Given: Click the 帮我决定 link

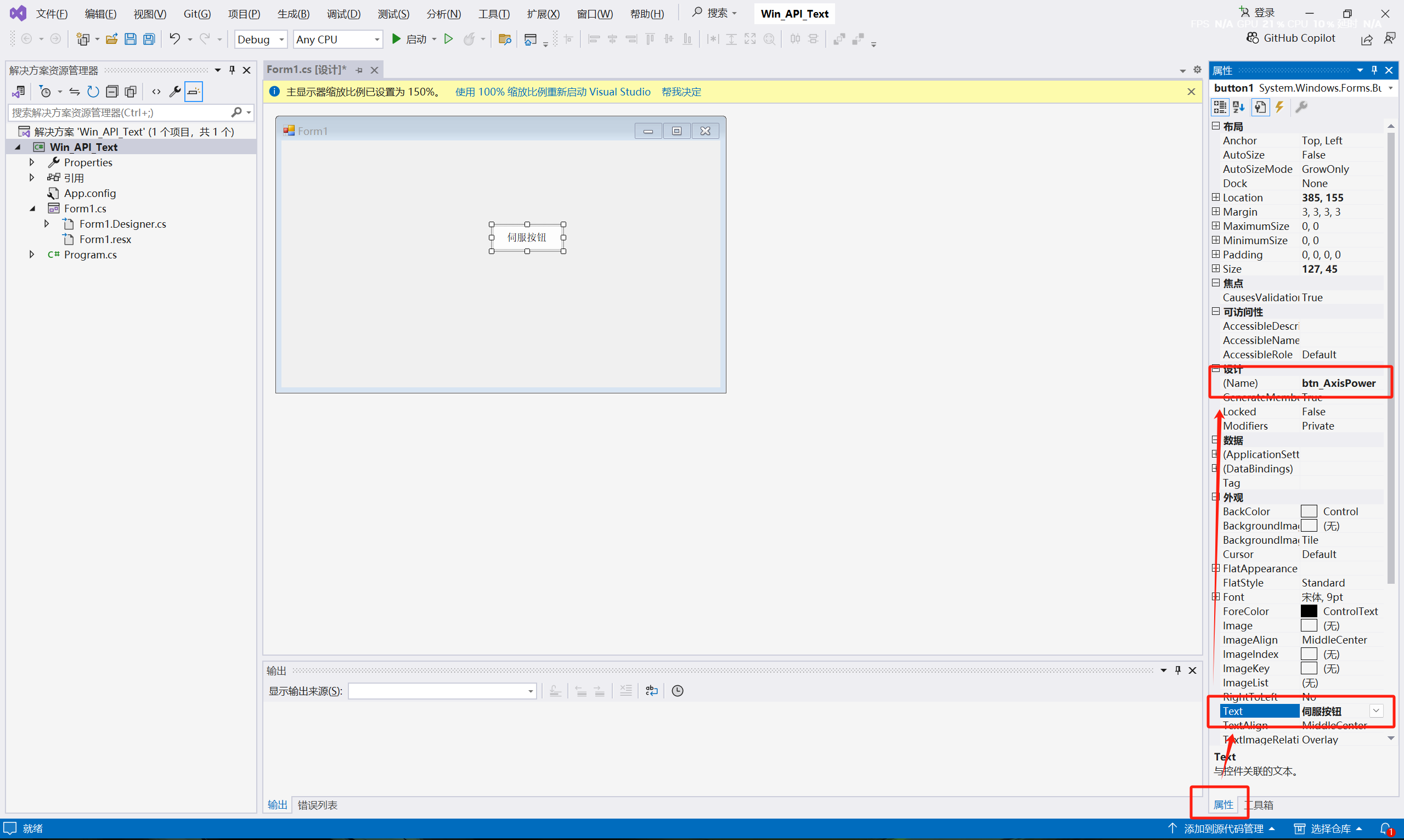Looking at the screenshot, I should point(681,92).
